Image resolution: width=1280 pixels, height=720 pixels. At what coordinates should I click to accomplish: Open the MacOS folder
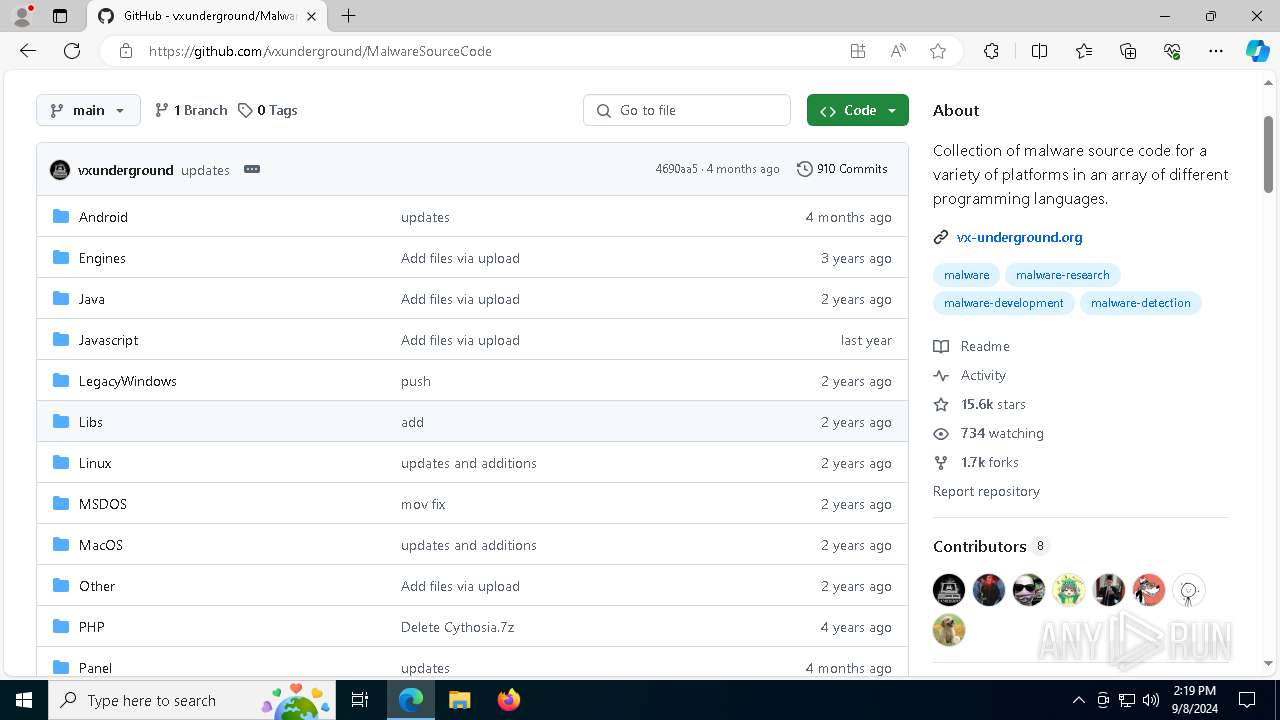[x=100, y=545]
